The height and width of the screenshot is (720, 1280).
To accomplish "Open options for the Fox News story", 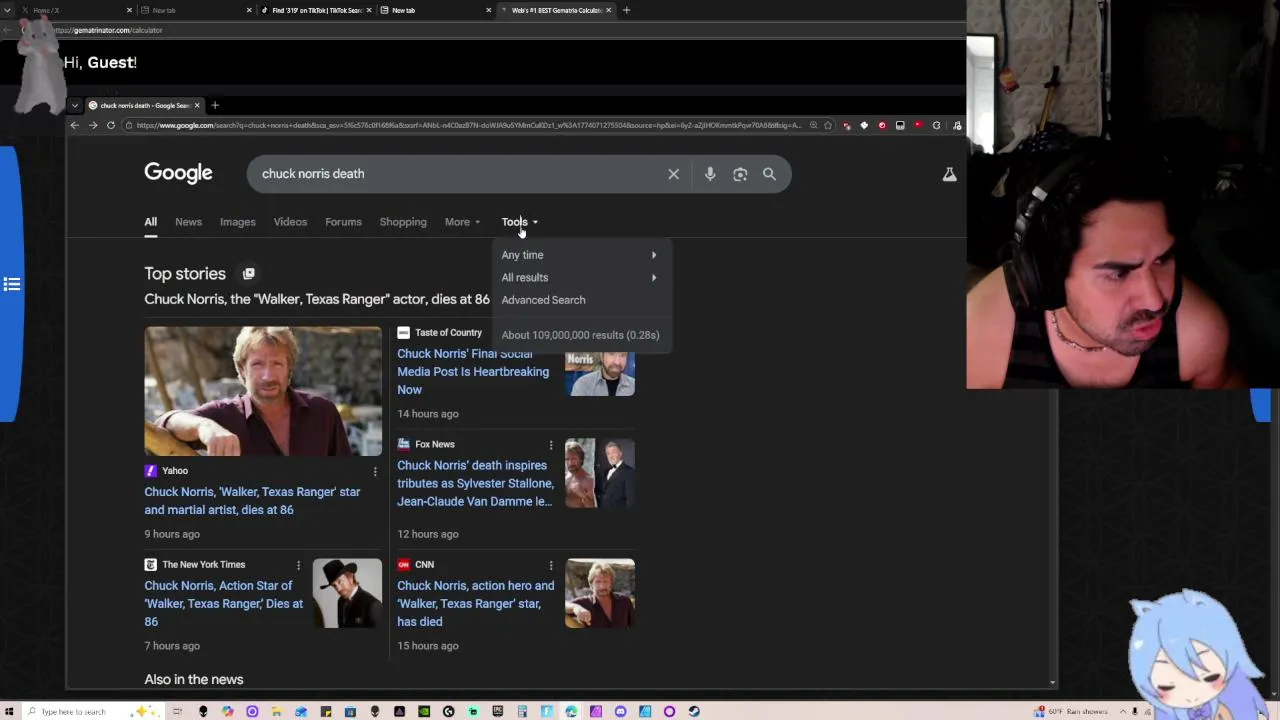I will click(550, 444).
